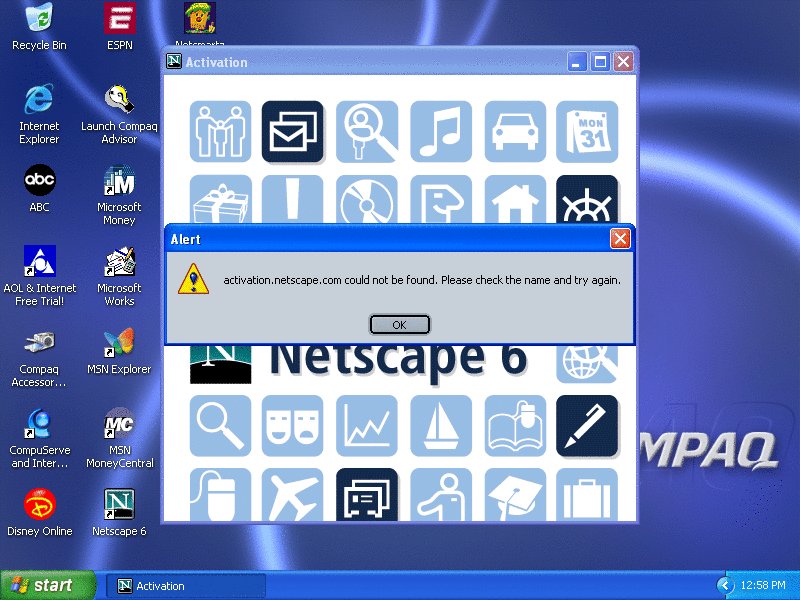Select Recycle Bin desktop icon
The width and height of the screenshot is (800, 600).
click(x=39, y=27)
